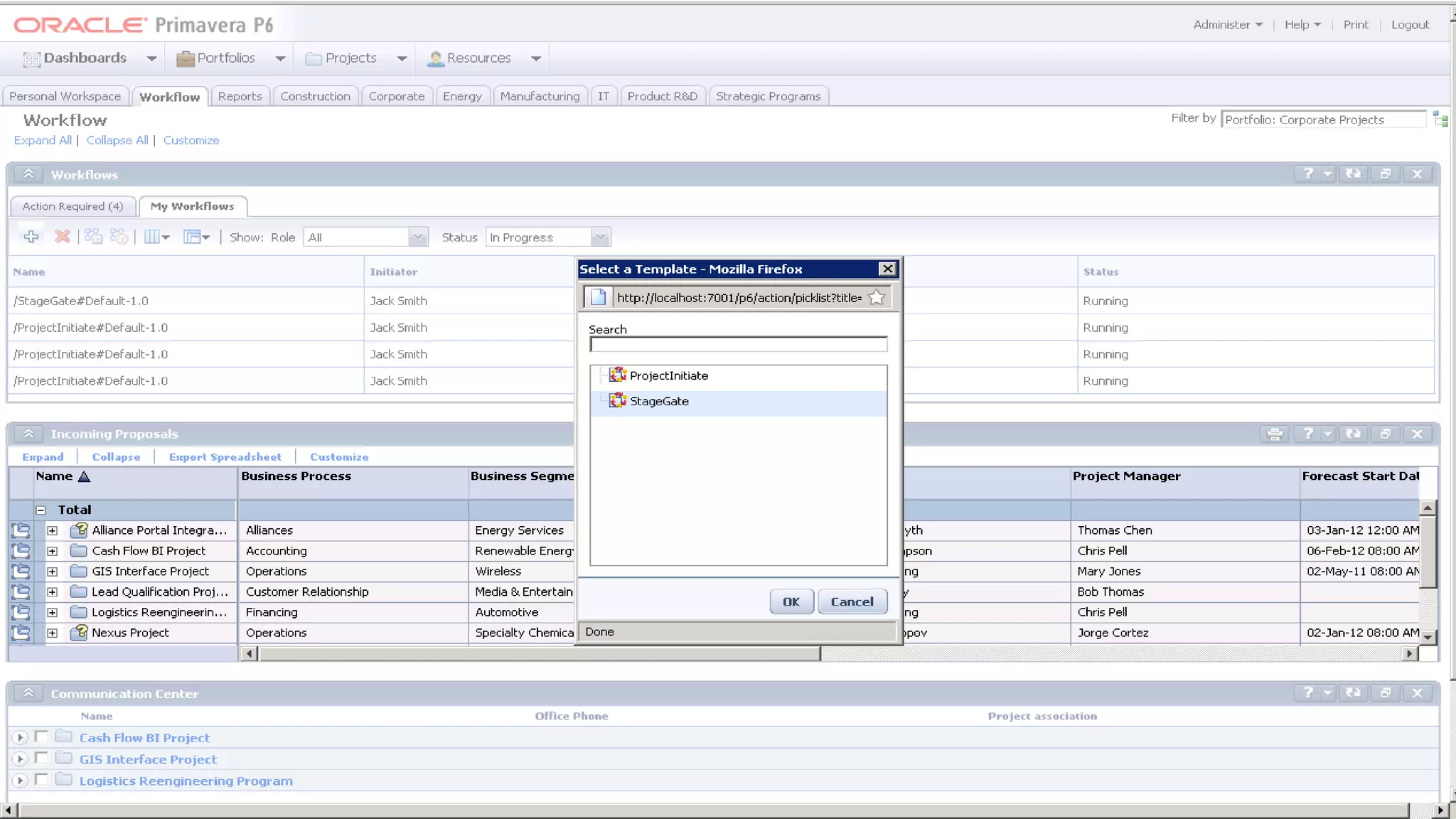Click the Thomas Chen project manager cell
This screenshot has width=1456, height=819.
1185,530
